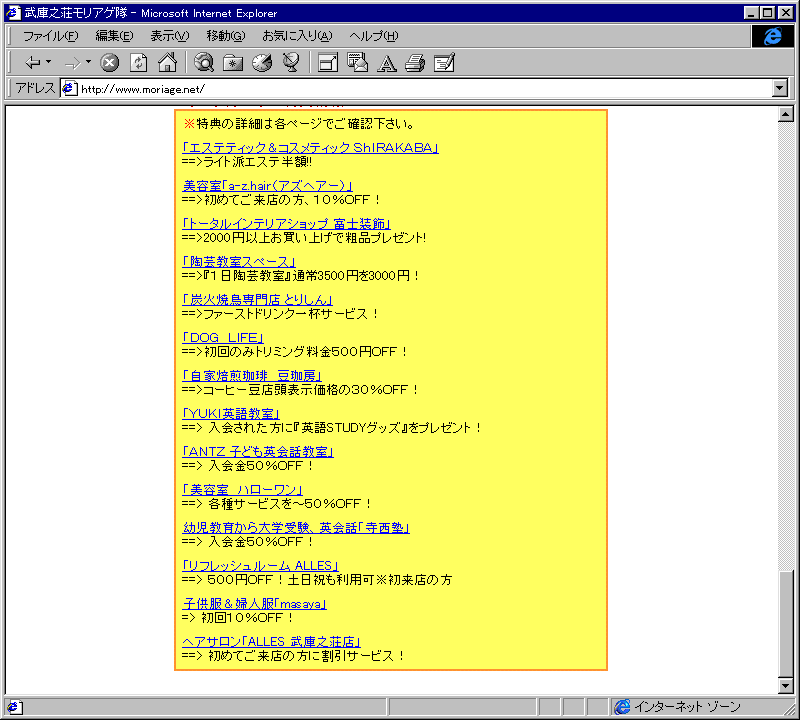Open the 表示(V) menu
The image size is (800, 720).
[x=169, y=36]
